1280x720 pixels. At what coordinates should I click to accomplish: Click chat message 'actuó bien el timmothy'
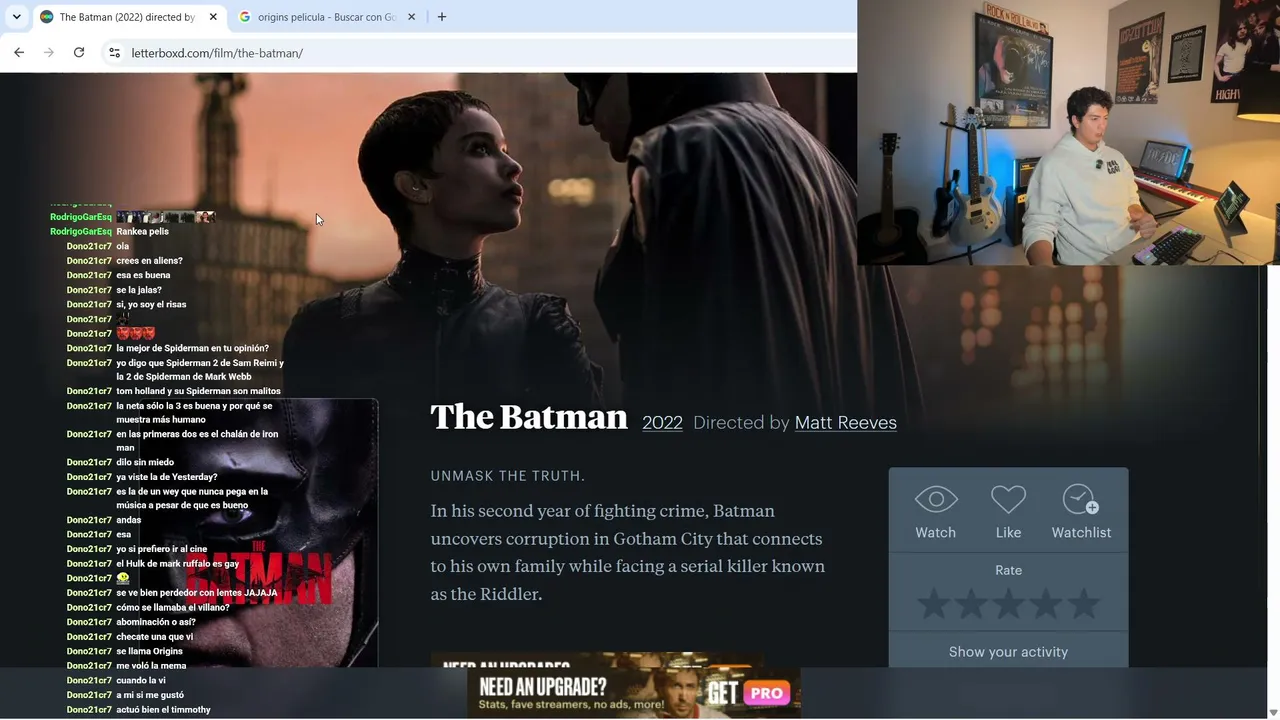[163, 710]
